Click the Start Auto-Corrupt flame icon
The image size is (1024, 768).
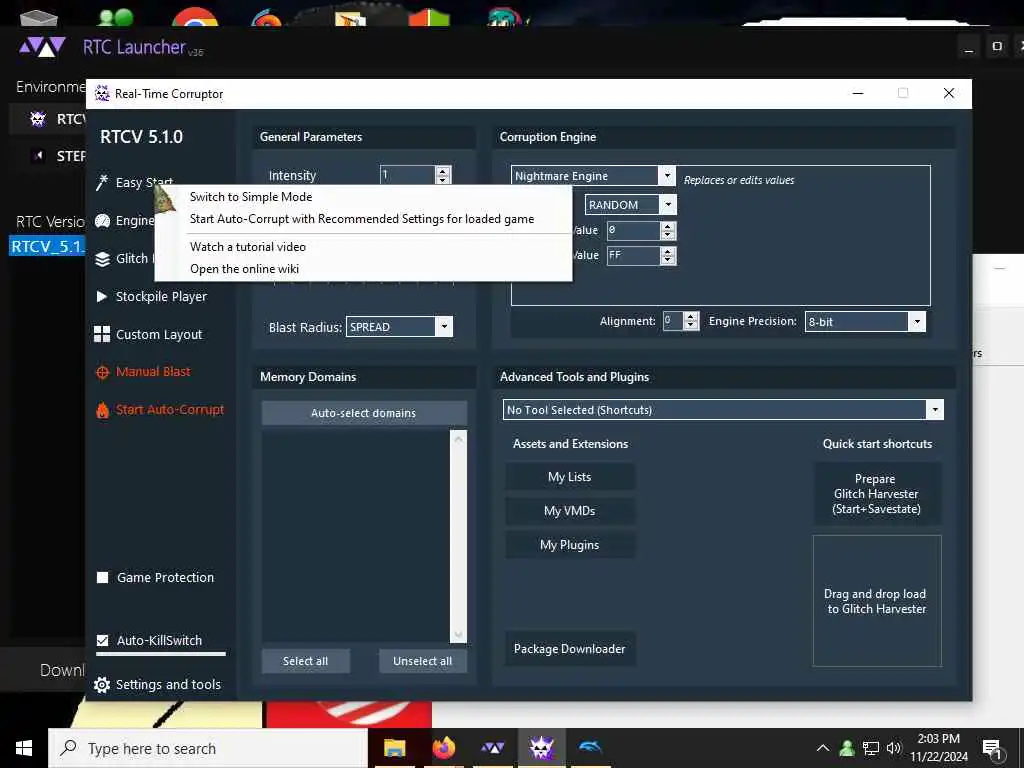point(103,410)
